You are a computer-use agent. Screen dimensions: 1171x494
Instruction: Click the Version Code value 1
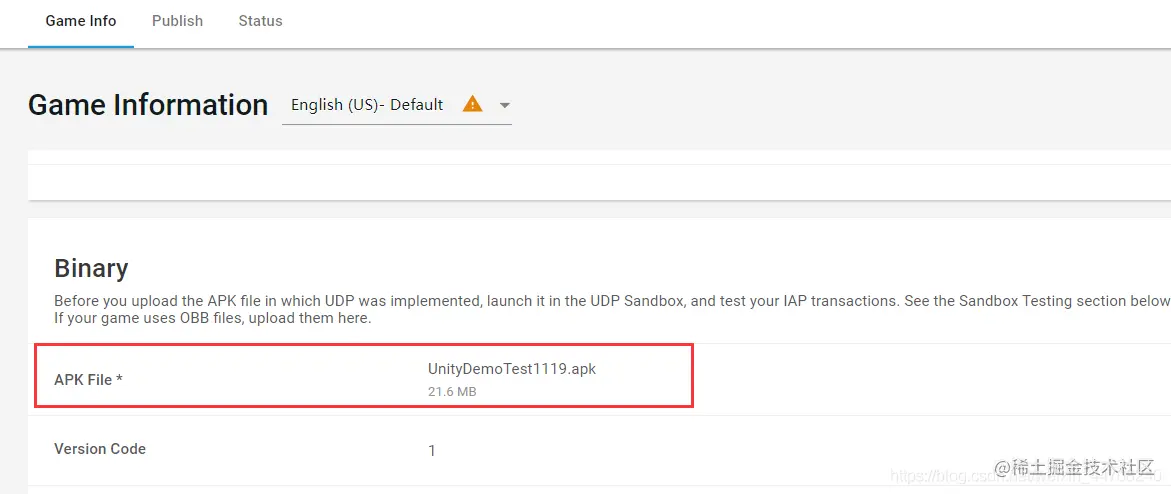click(432, 451)
